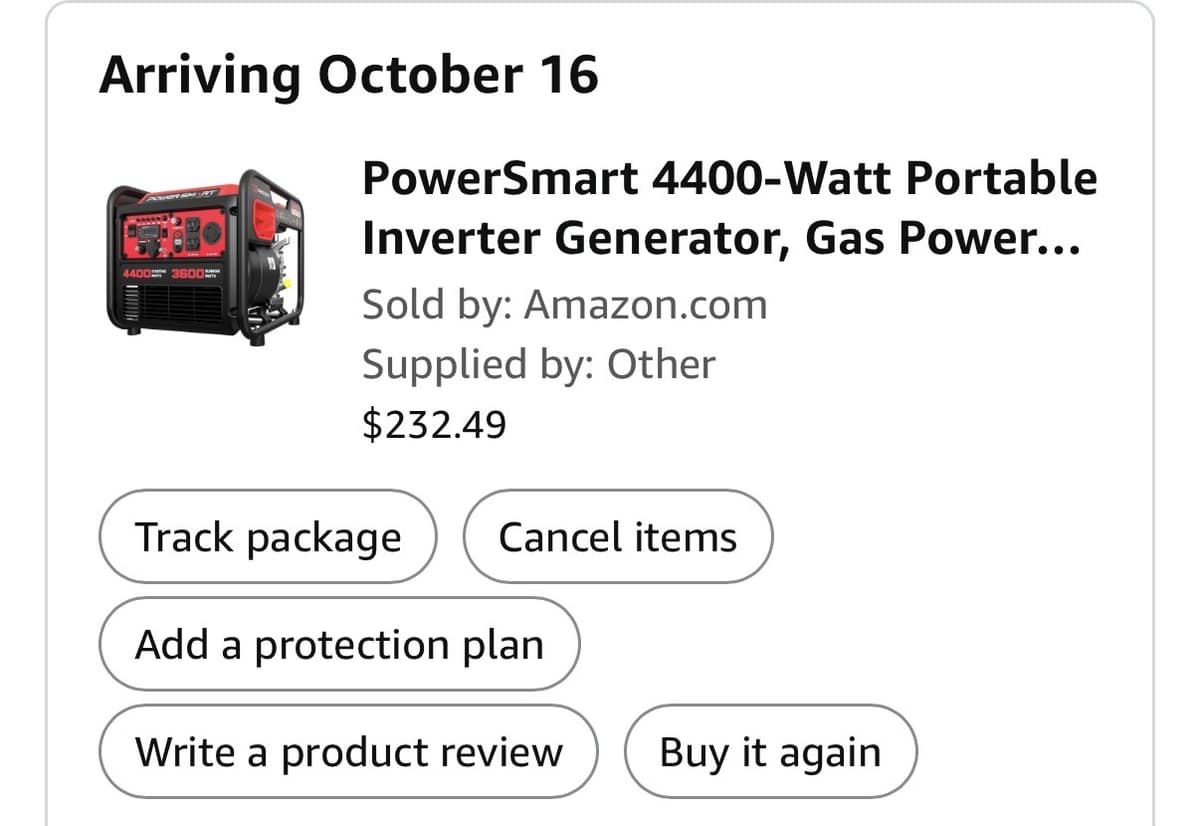Select the $232.49 price text
The height and width of the screenshot is (826, 1200).
(434, 426)
